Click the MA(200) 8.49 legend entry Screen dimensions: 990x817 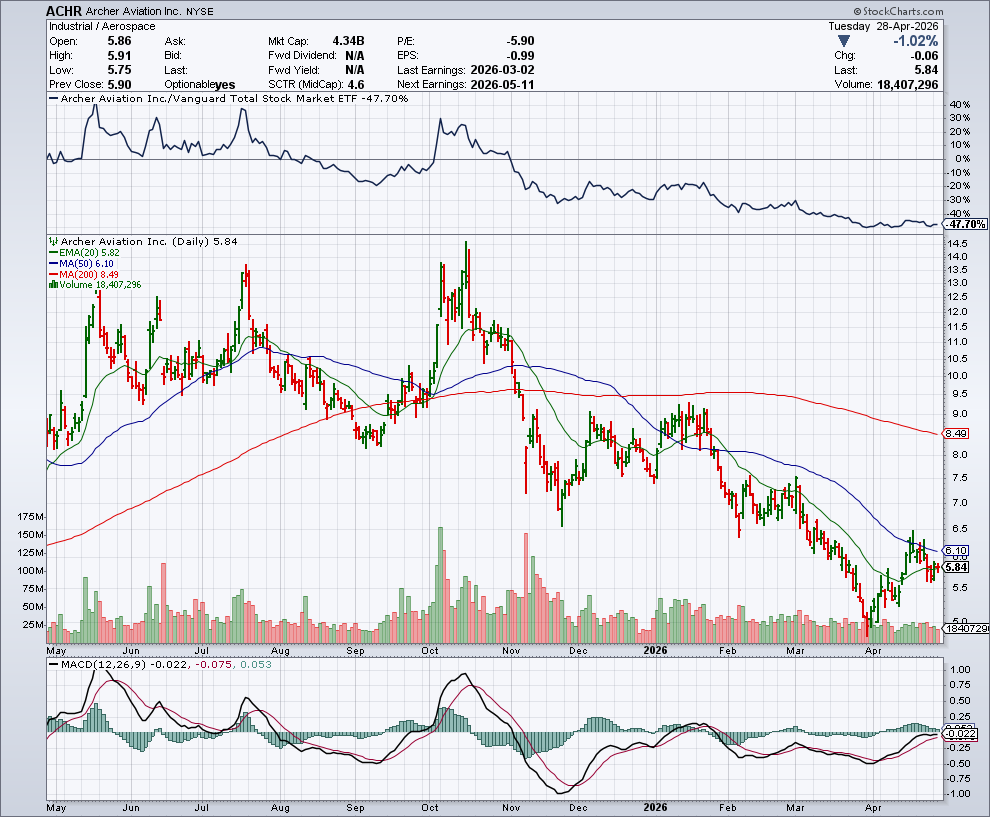point(84,274)
